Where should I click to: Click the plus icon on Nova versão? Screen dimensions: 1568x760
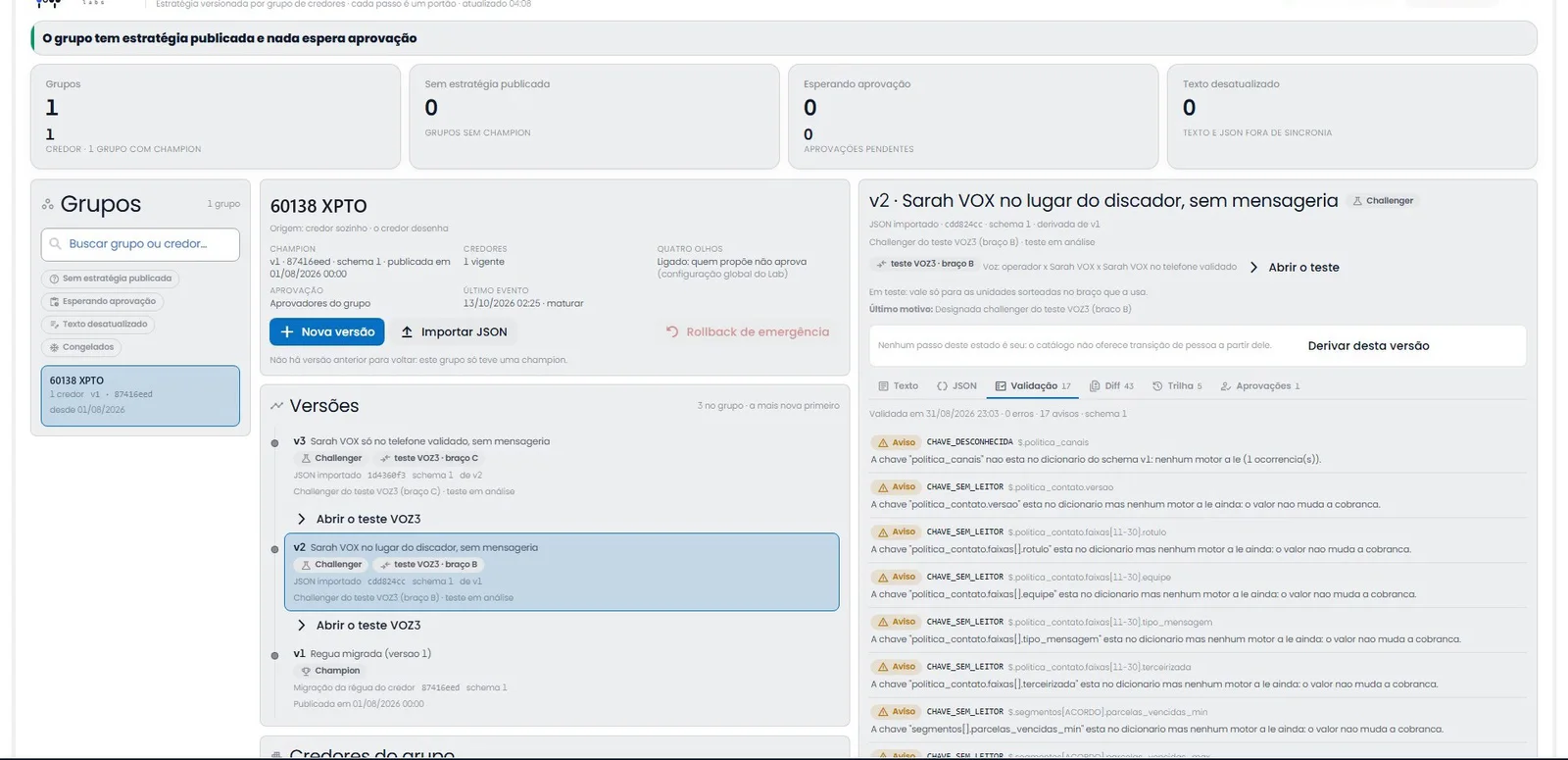[287, 332]
